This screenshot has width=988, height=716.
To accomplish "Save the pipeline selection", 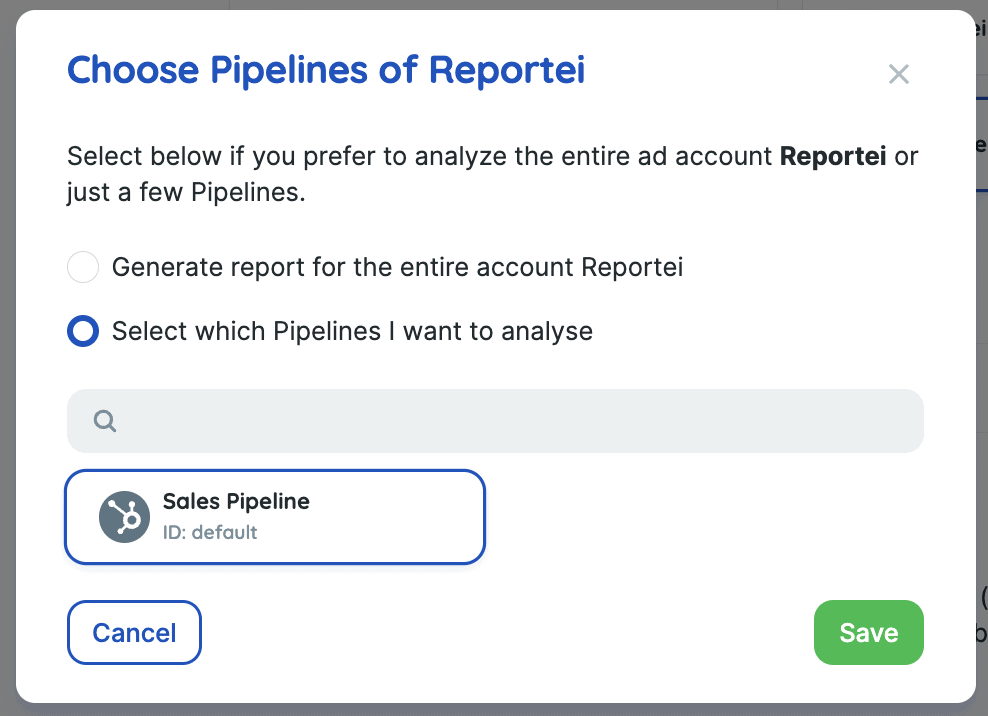I will point(869,632).
